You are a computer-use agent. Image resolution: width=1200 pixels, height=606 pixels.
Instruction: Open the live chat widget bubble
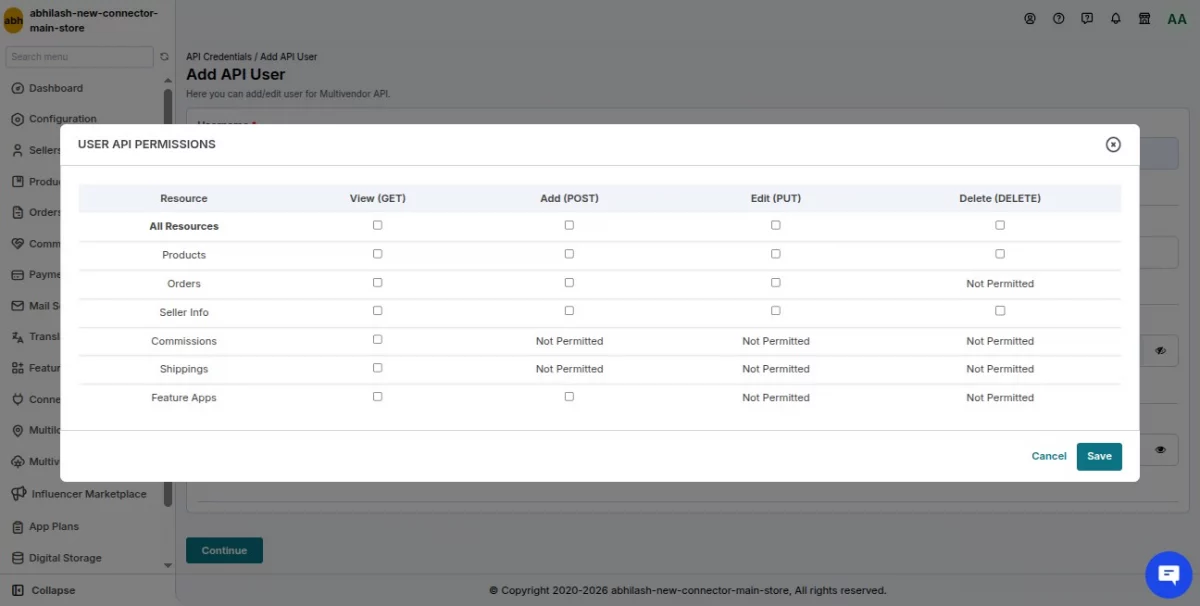[x=1169, y=574]
